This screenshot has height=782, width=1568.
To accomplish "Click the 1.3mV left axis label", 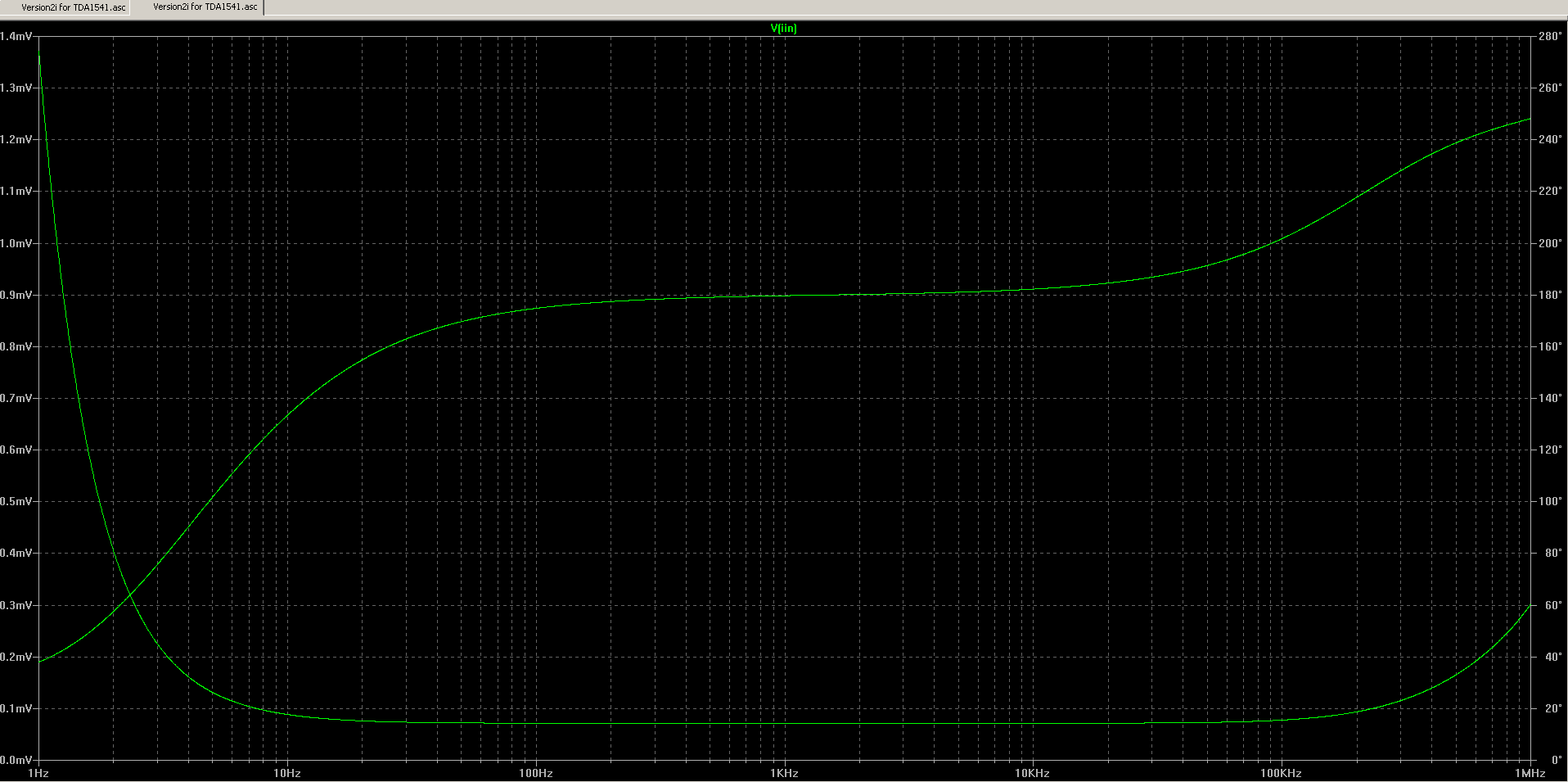I will tap(16, 88).
